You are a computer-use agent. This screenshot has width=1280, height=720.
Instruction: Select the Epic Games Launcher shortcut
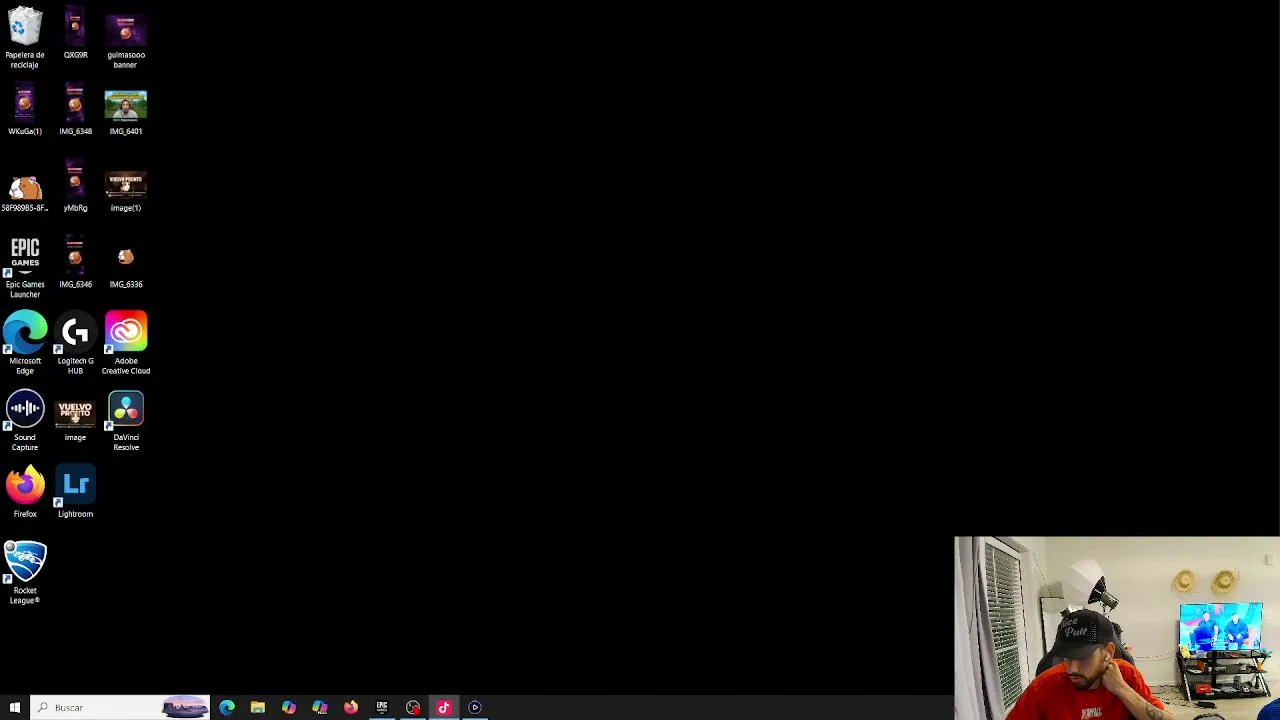25,266
